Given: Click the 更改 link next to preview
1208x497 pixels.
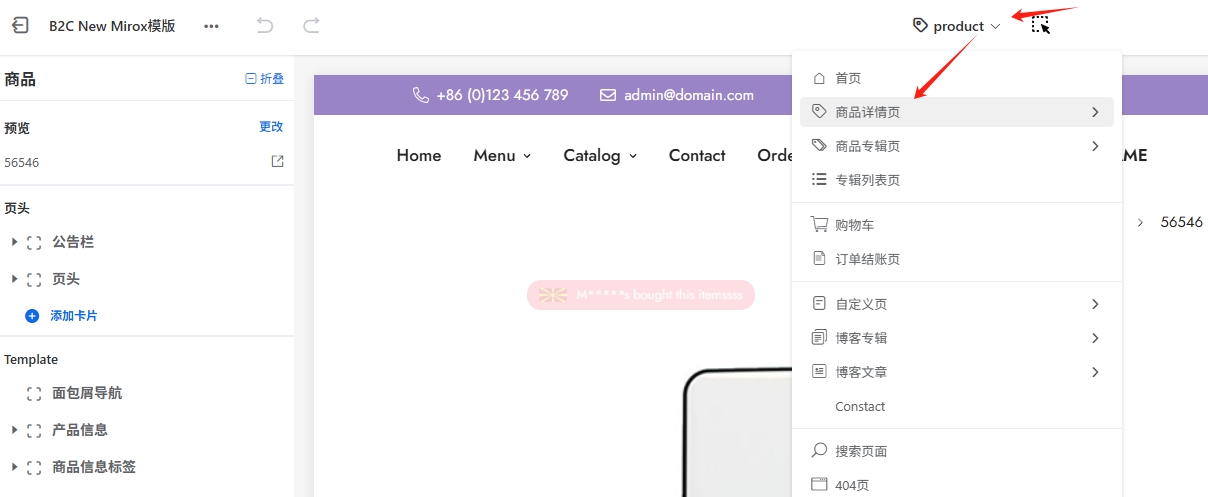Looking at the screenshot, I should tap(271, 127).
